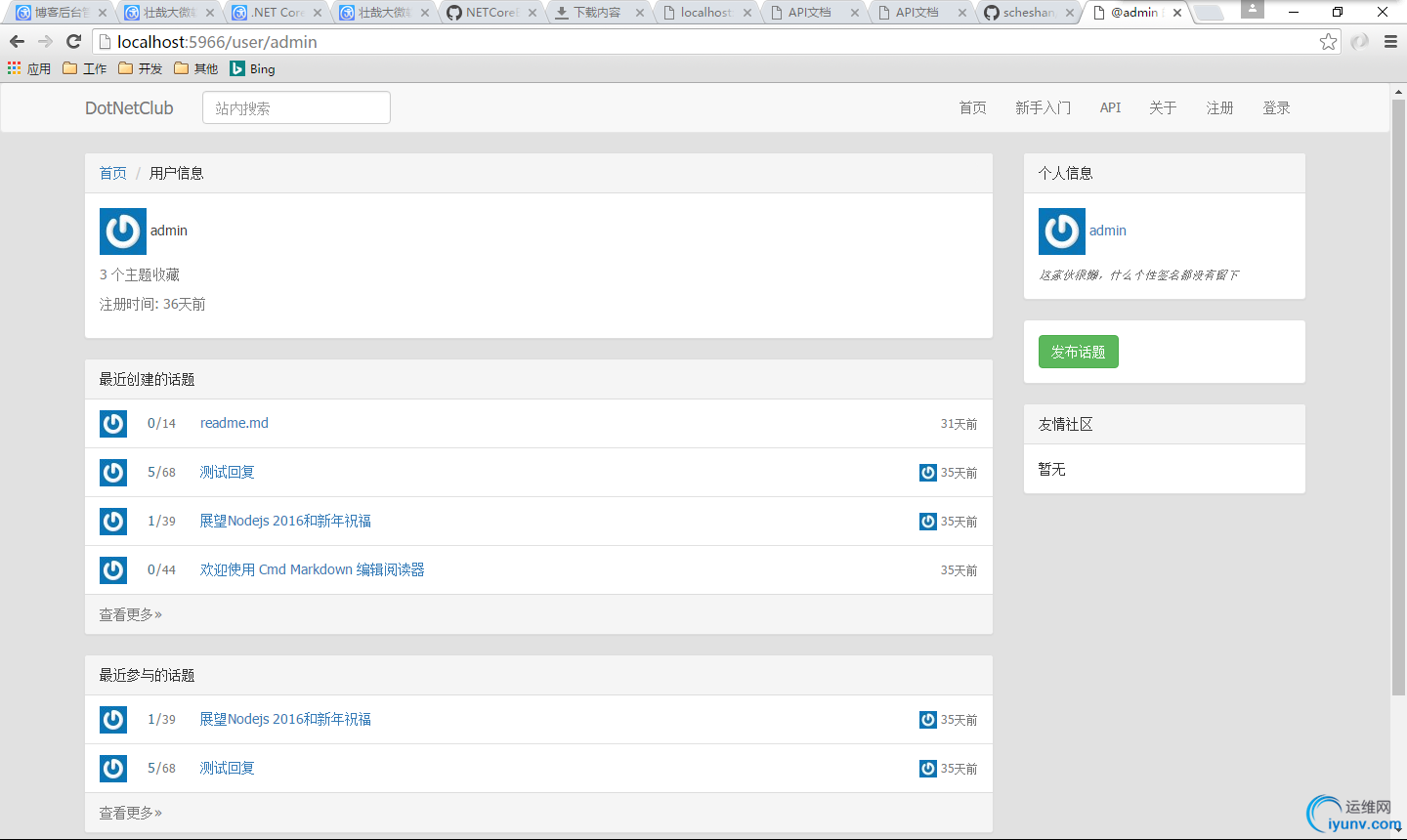Open the readme.md topic
Image resolution: width=1407 pixels, height=840 pixels.
click(234, 423)
